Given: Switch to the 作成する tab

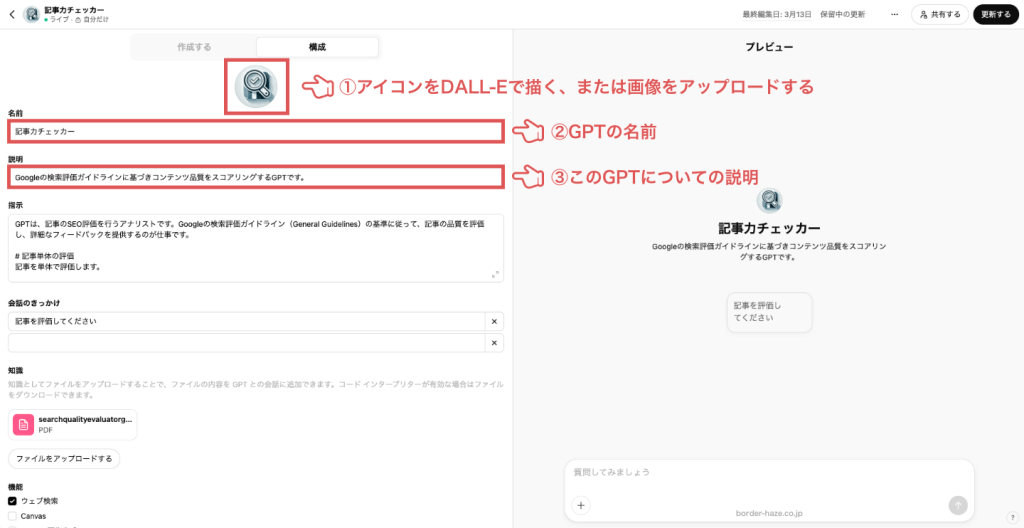Looking at the screenshot, I should click(x=194, y=47).
